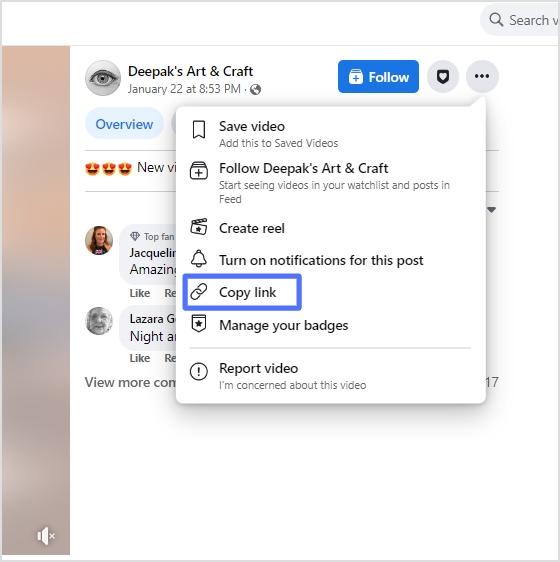Click the star badge icon in menu
The height and width of the screenshot is (562, 560).
tap(199, 324)
